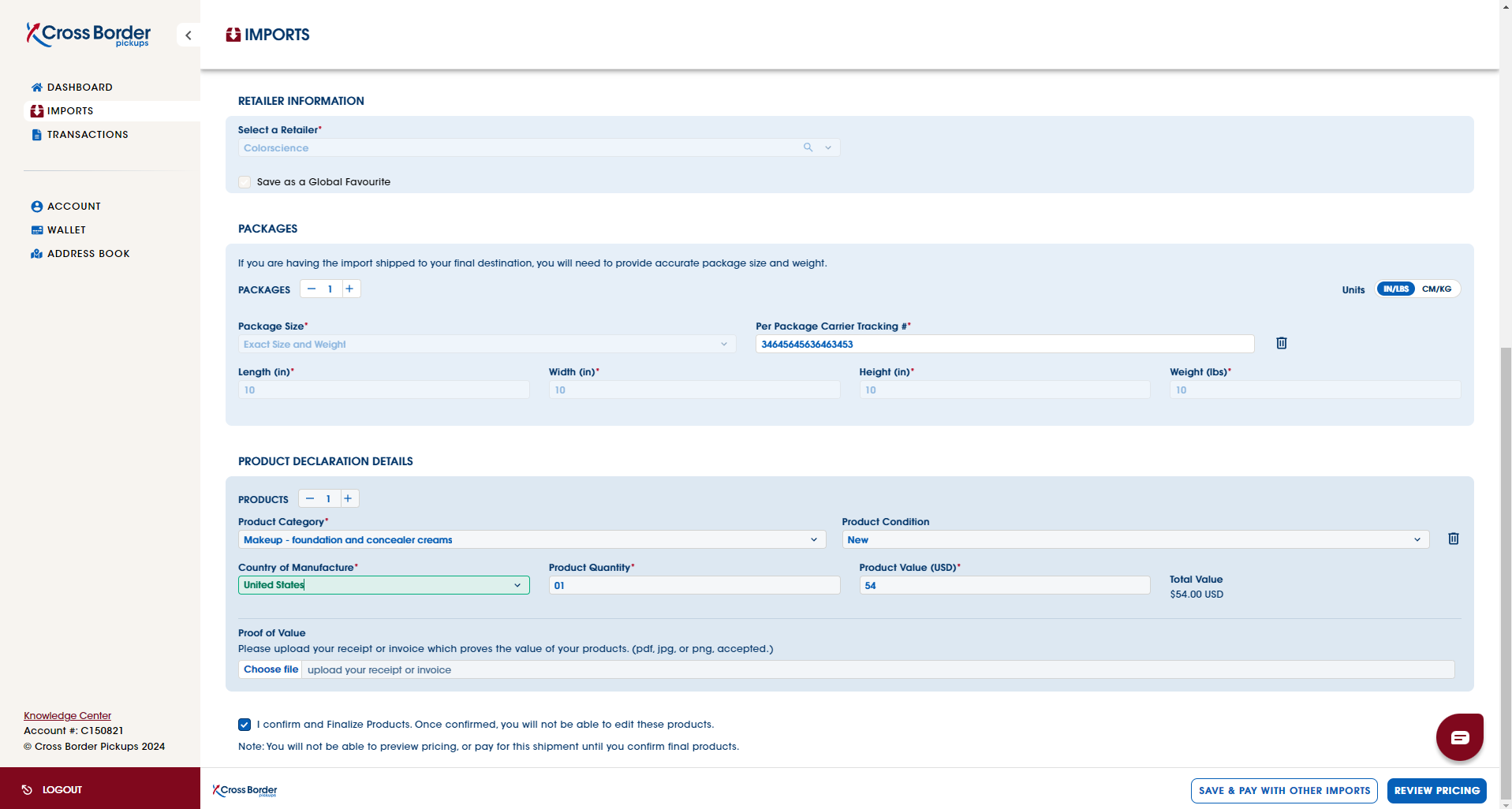This screenshot has height=809, width=1512.
Task: Open Wallet in the sidebar
Action: [x=66, y=230]
